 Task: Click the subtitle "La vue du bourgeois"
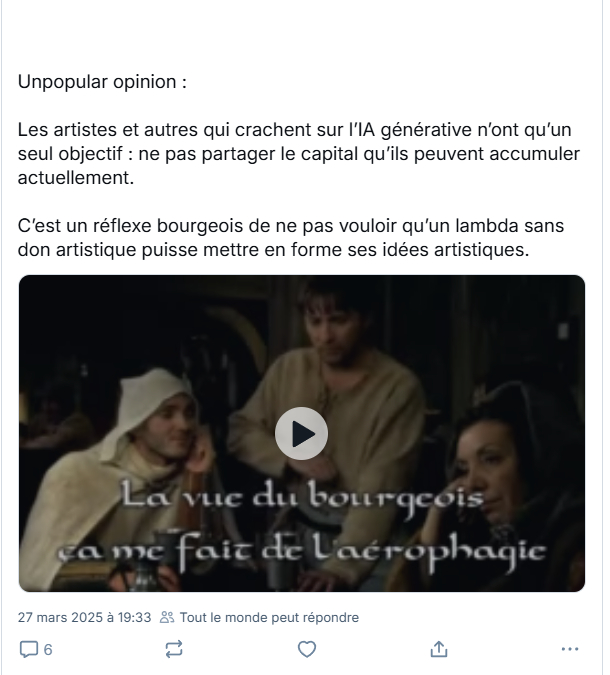point(302,497)
